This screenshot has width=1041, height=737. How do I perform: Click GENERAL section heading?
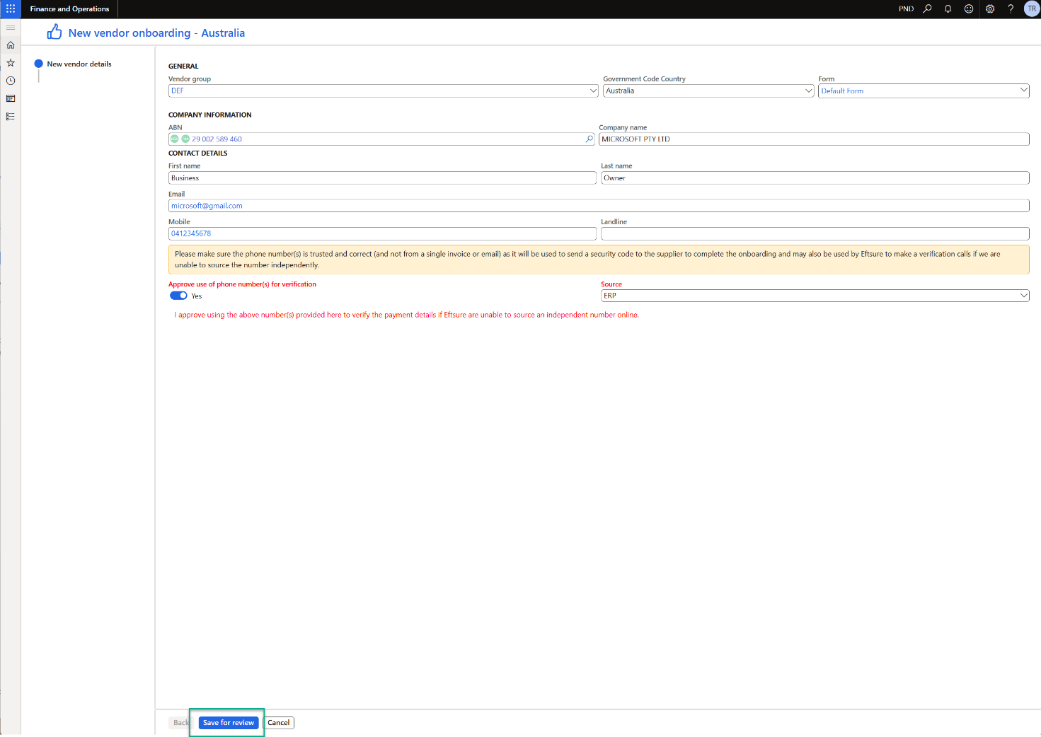coord(183,66)
